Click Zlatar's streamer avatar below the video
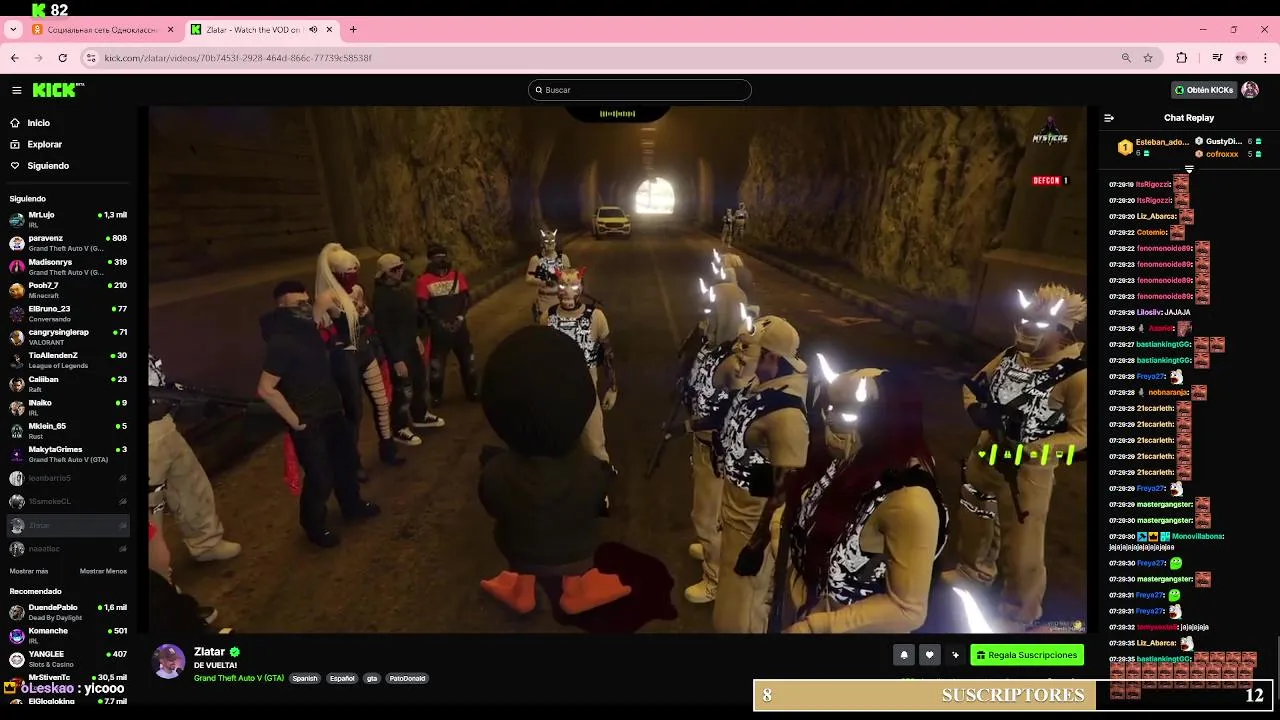 click(168, 661)
